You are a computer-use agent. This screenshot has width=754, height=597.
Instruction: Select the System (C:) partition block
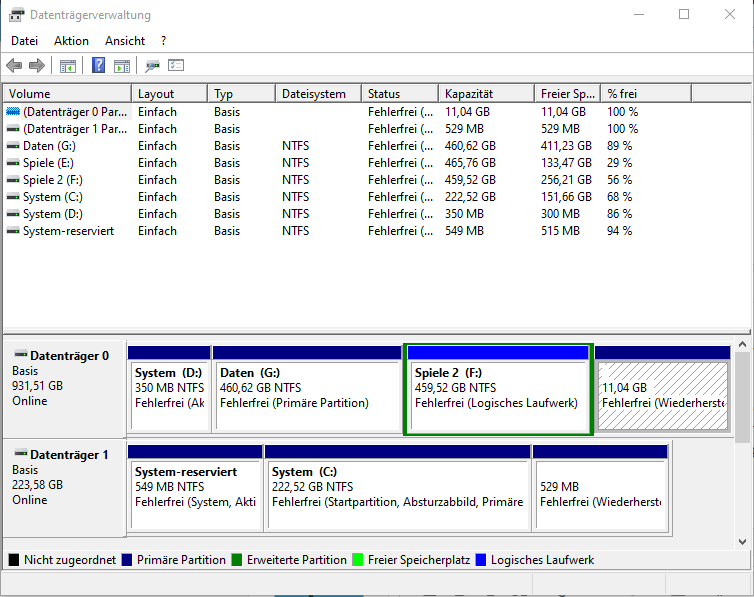(397, 490)
